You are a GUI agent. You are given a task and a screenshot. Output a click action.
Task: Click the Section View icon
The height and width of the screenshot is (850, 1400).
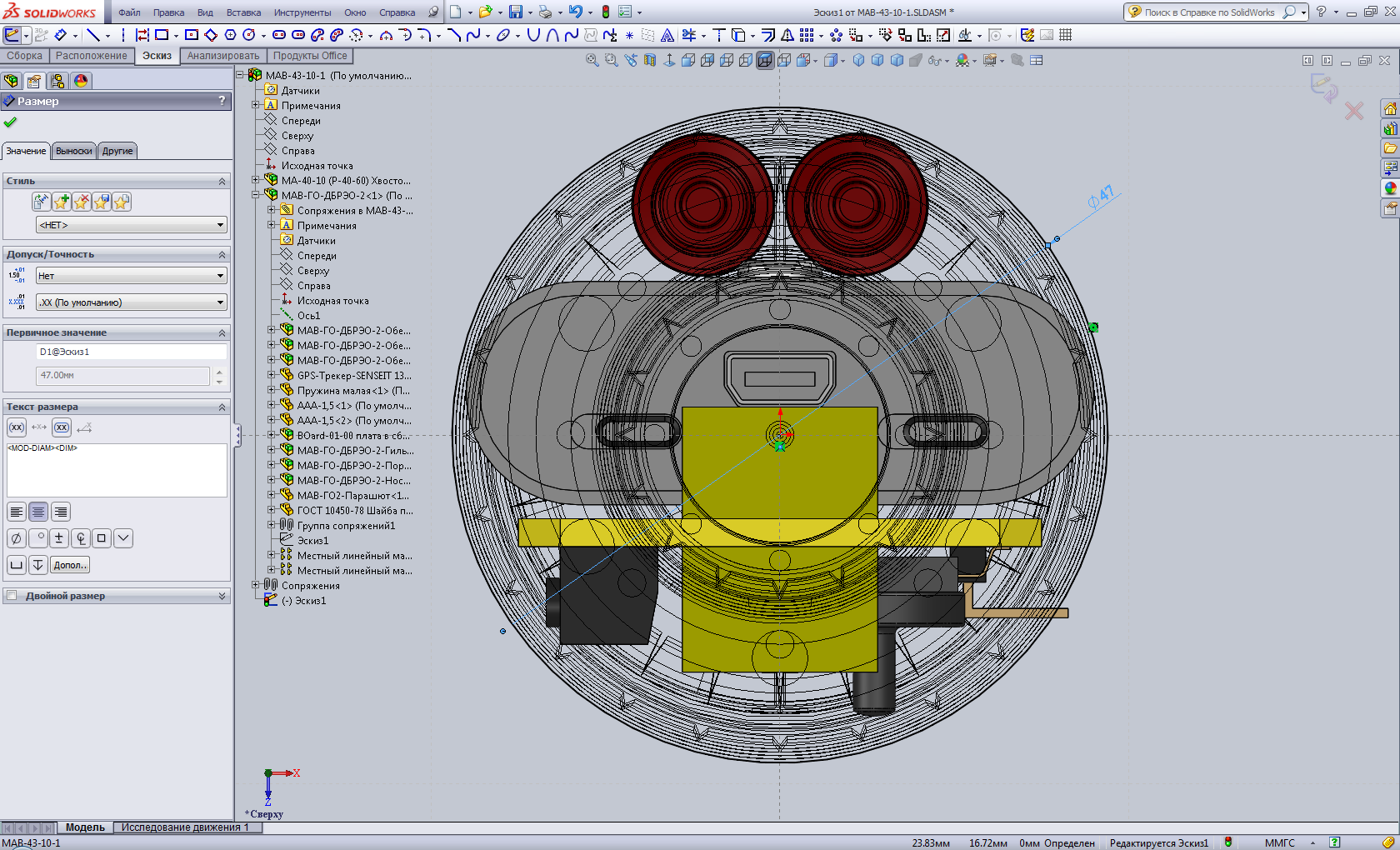click(x=650, y=60)
